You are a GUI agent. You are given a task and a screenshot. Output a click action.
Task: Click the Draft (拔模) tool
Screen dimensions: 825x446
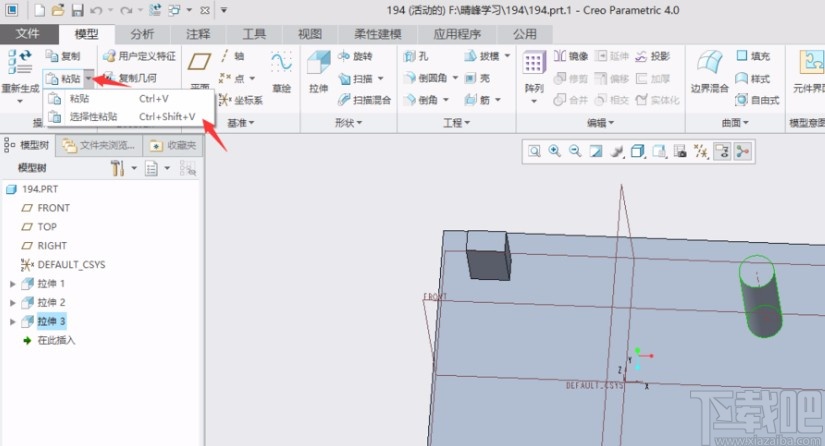pos(482,56)
